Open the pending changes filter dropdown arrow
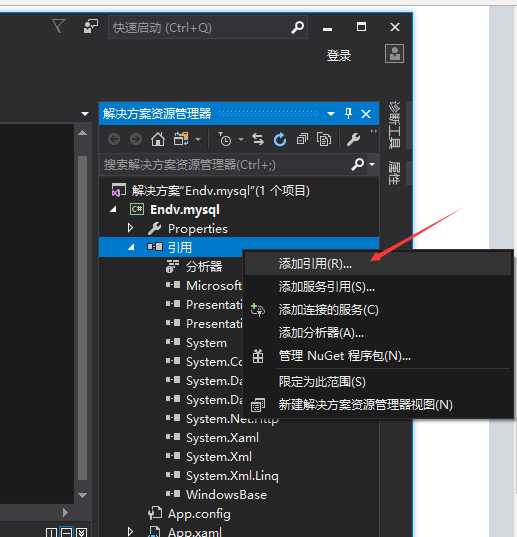This screenshot has width=517, height=537. (241, 139)
